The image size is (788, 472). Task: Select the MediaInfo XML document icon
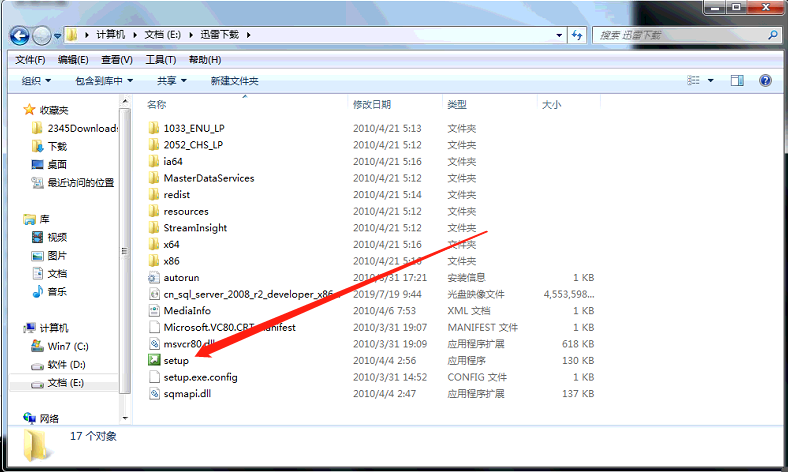pyautogui.click(x=154, y=310)
